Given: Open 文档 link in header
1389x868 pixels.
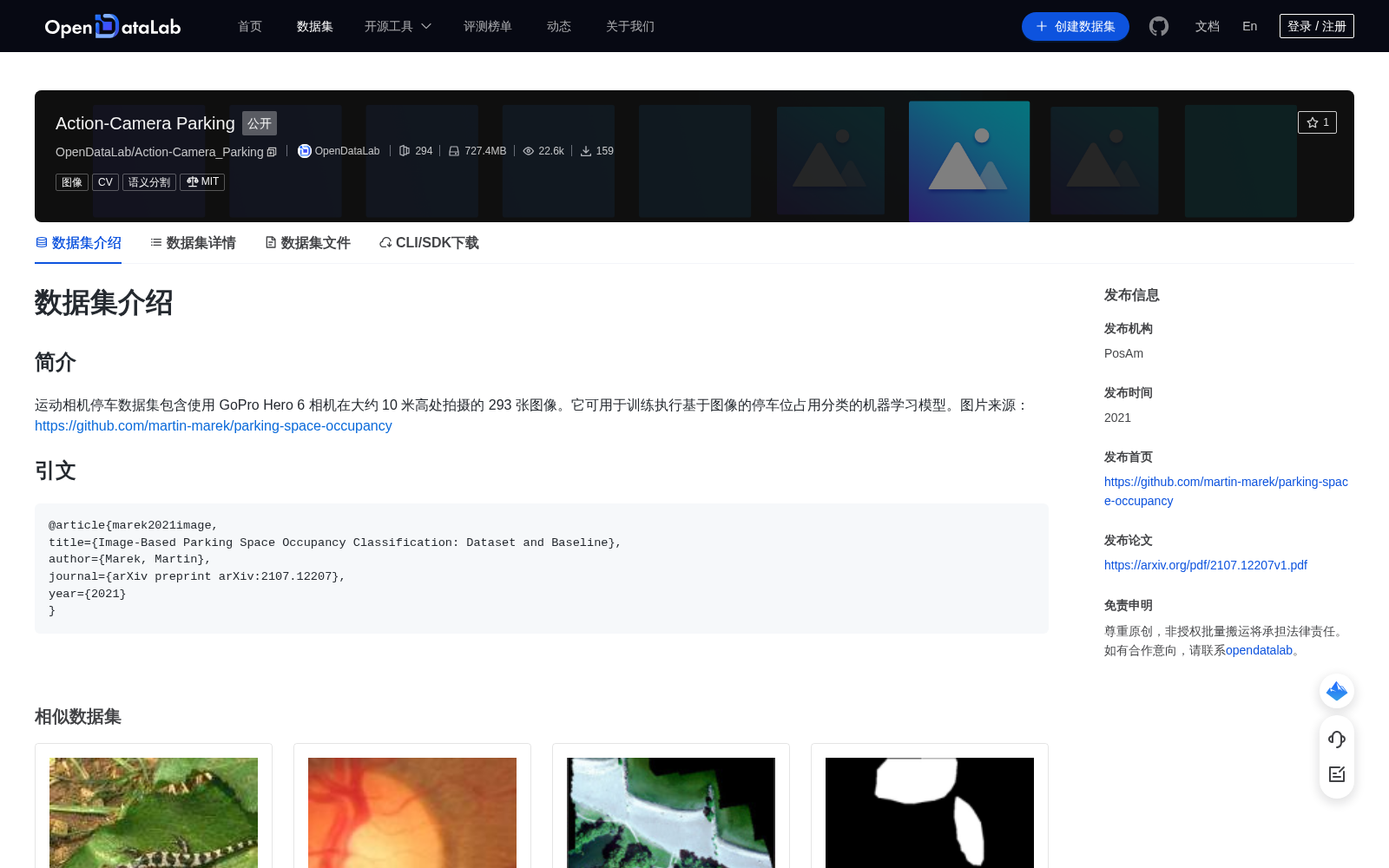Looking at the screenshot, I should (x=1208, y=26).
